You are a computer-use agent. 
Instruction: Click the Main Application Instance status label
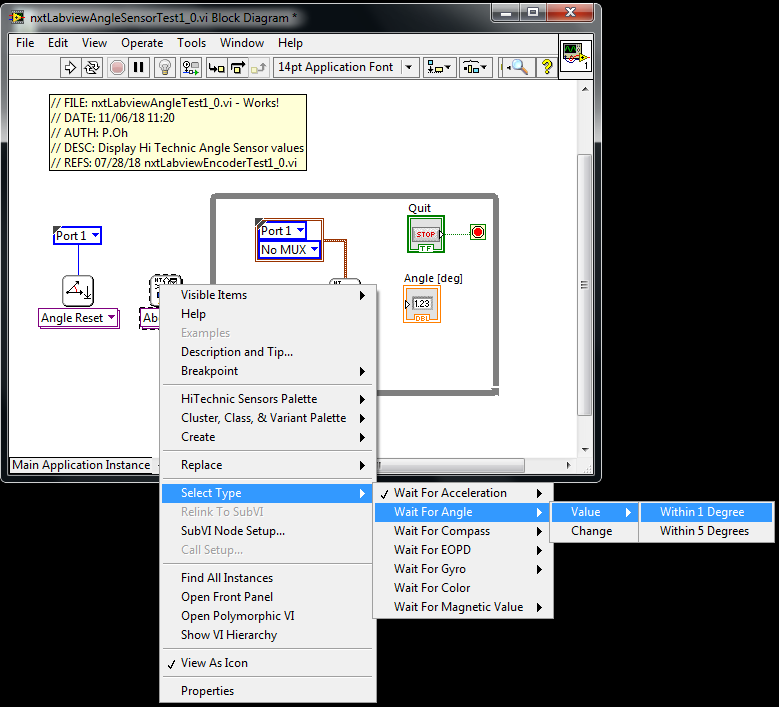point(81,465)
